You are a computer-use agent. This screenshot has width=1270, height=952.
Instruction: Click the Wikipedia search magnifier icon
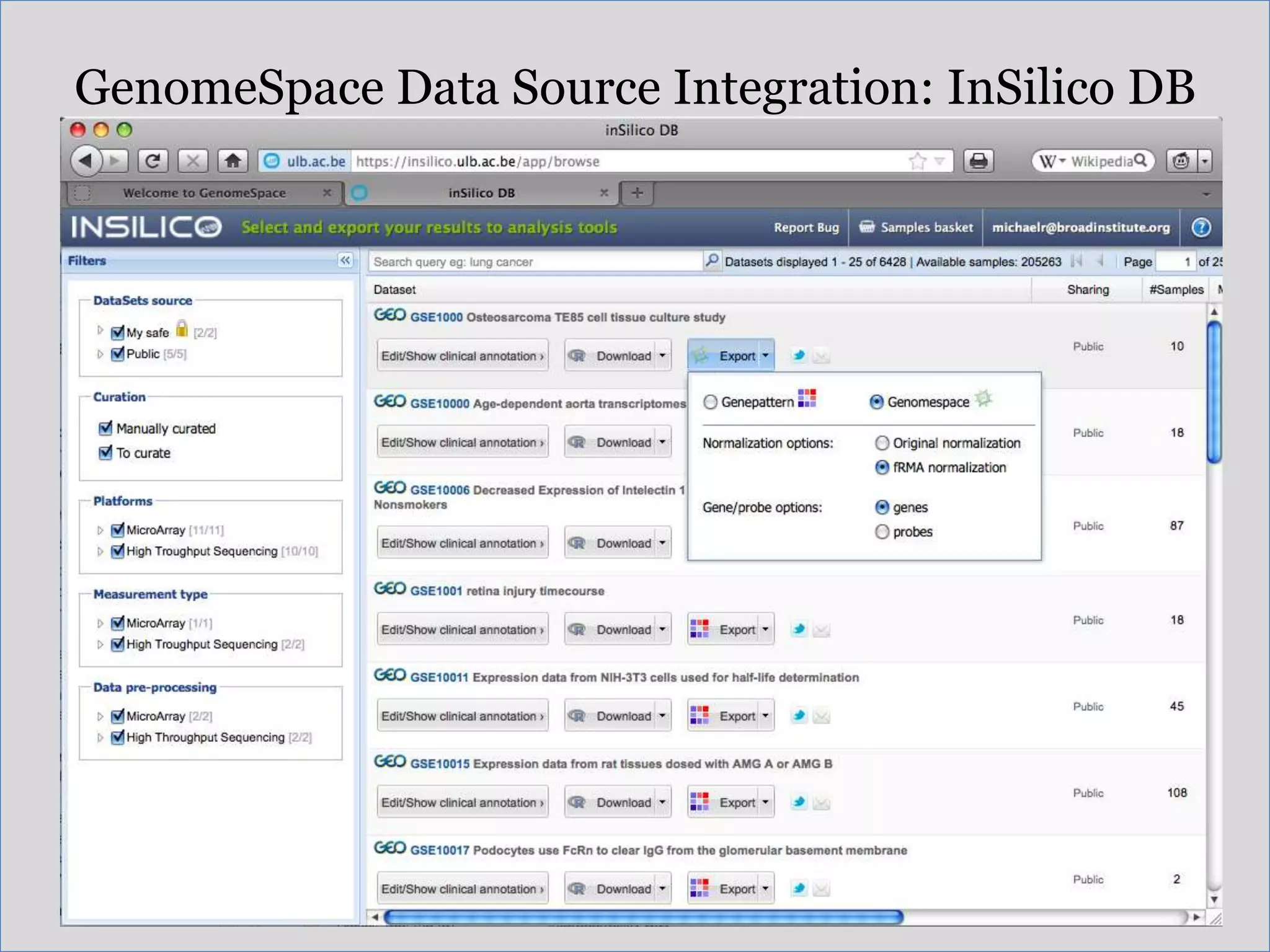(x=1140, y=161)
